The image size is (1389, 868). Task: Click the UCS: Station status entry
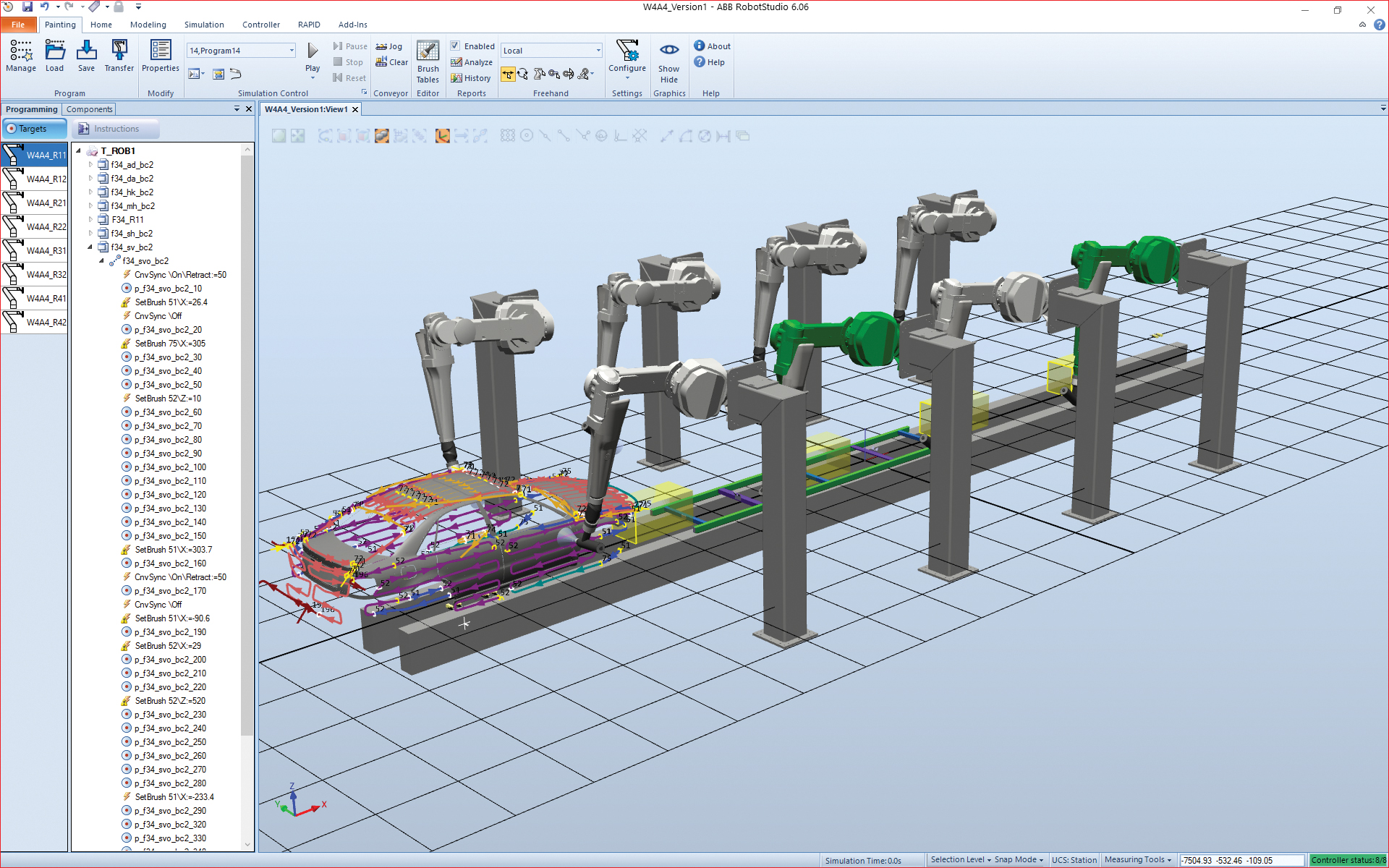pos(1074,860)
